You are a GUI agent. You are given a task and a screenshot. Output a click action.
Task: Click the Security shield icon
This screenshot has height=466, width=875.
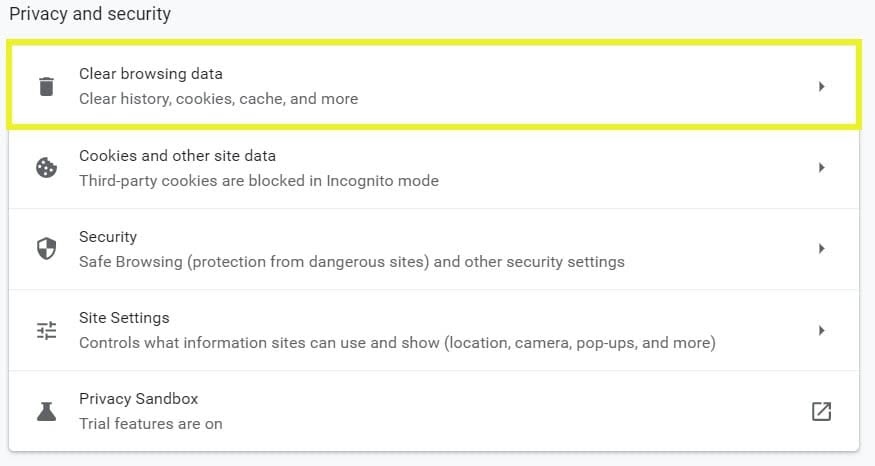click(46, 249)
